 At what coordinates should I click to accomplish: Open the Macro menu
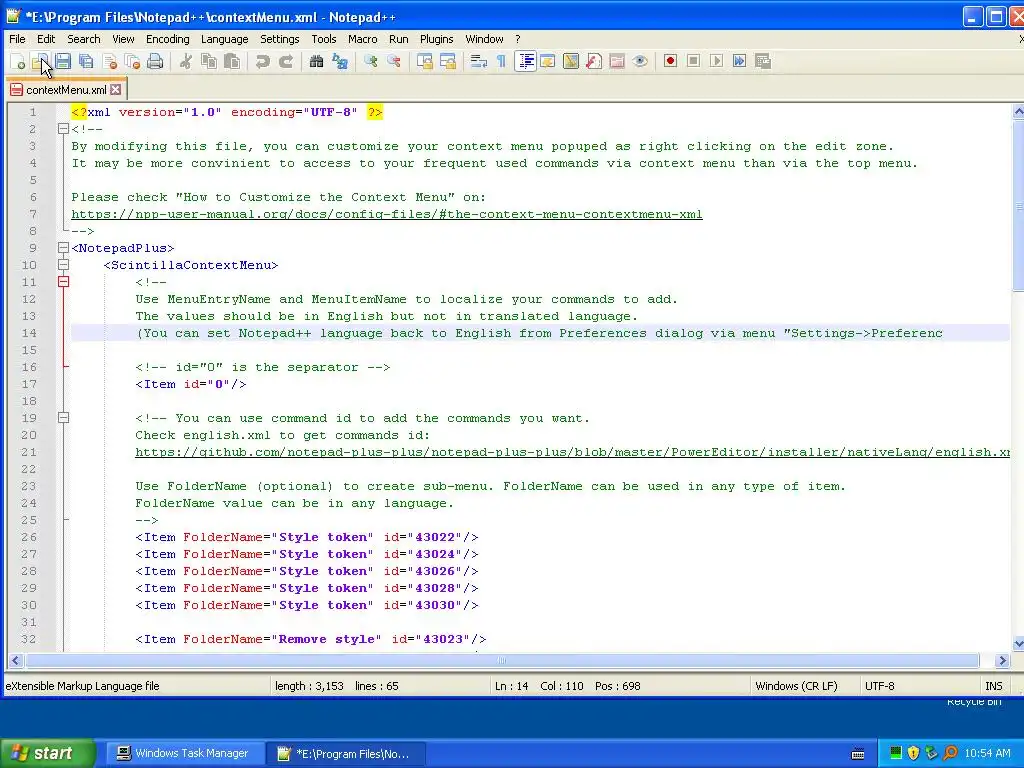pos(362,39)
